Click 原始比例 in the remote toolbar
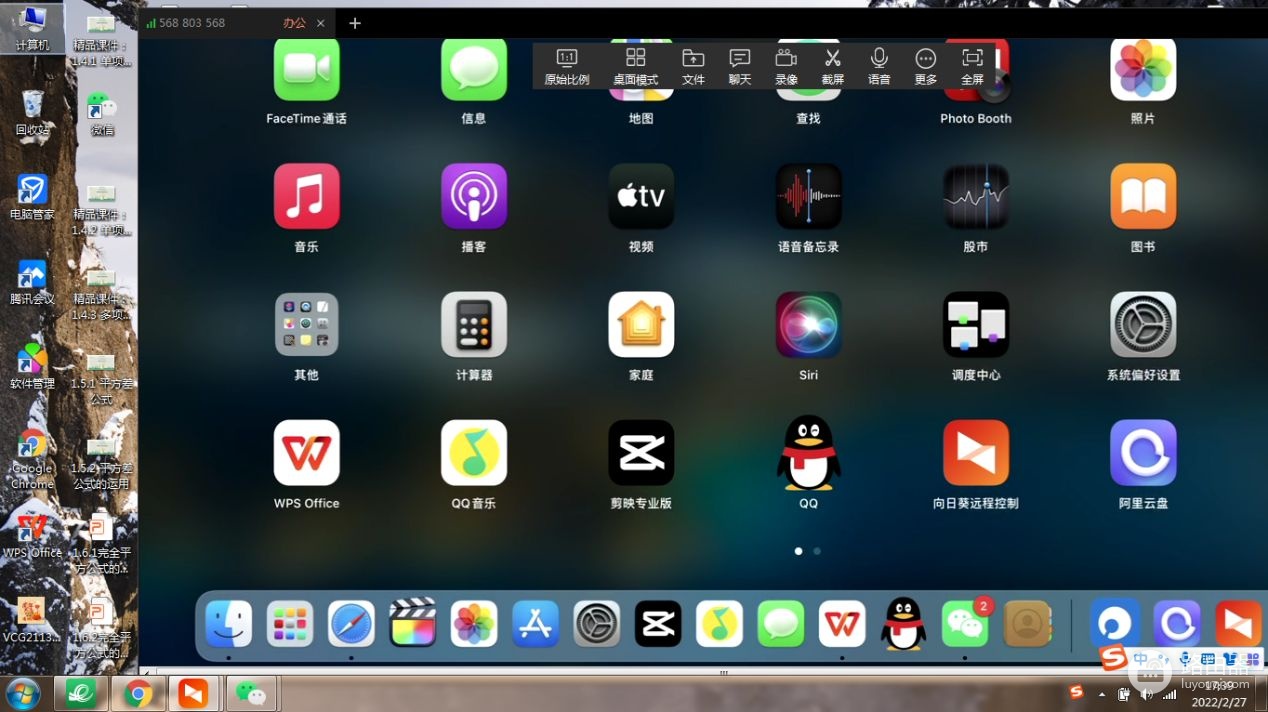 tap(567, 67)
